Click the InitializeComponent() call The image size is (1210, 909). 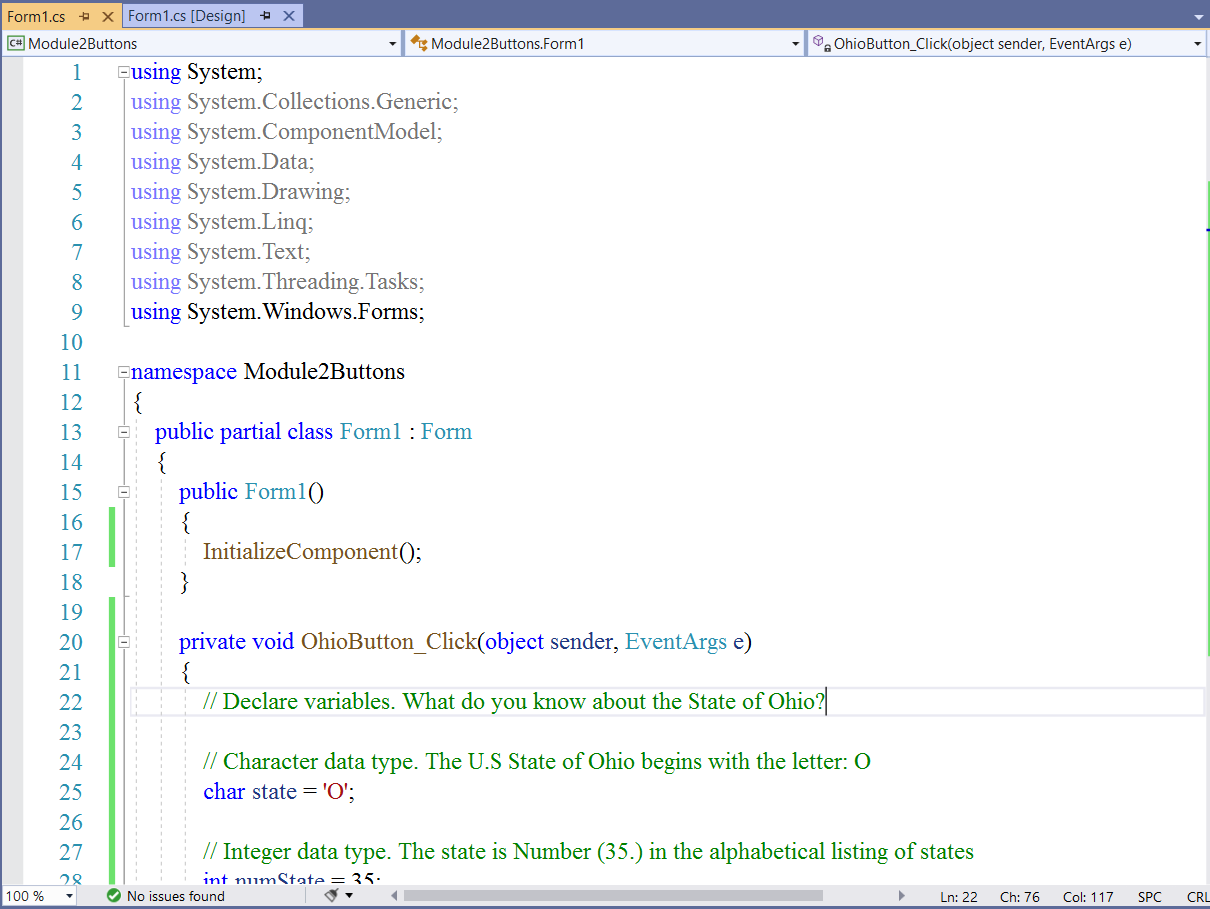pos(312,552)
